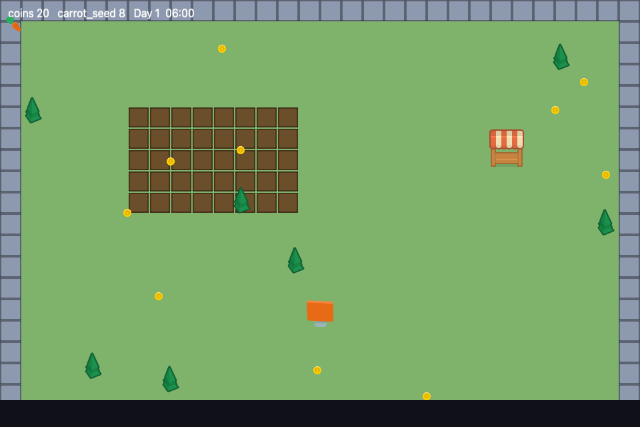Screen dimensions: 640x427
Task: Select the orange player character
Action: (320, 314)
